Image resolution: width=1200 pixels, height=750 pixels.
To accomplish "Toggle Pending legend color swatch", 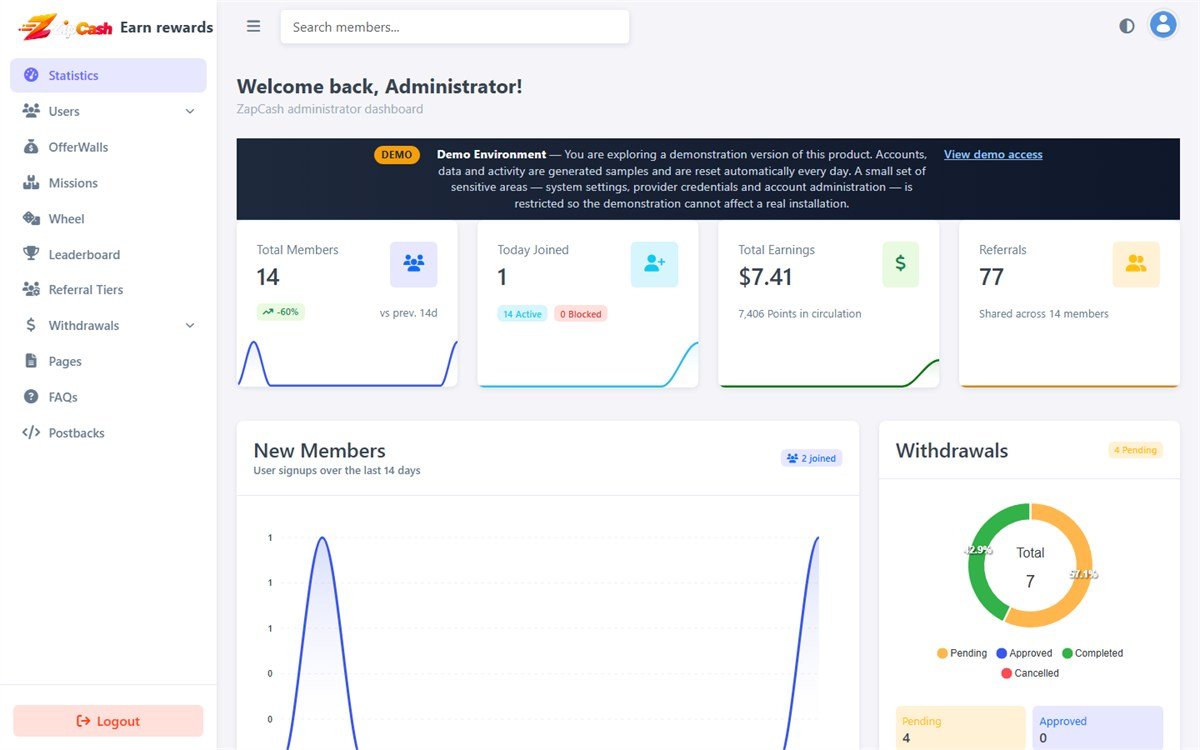I will click(x=942, y=653).
